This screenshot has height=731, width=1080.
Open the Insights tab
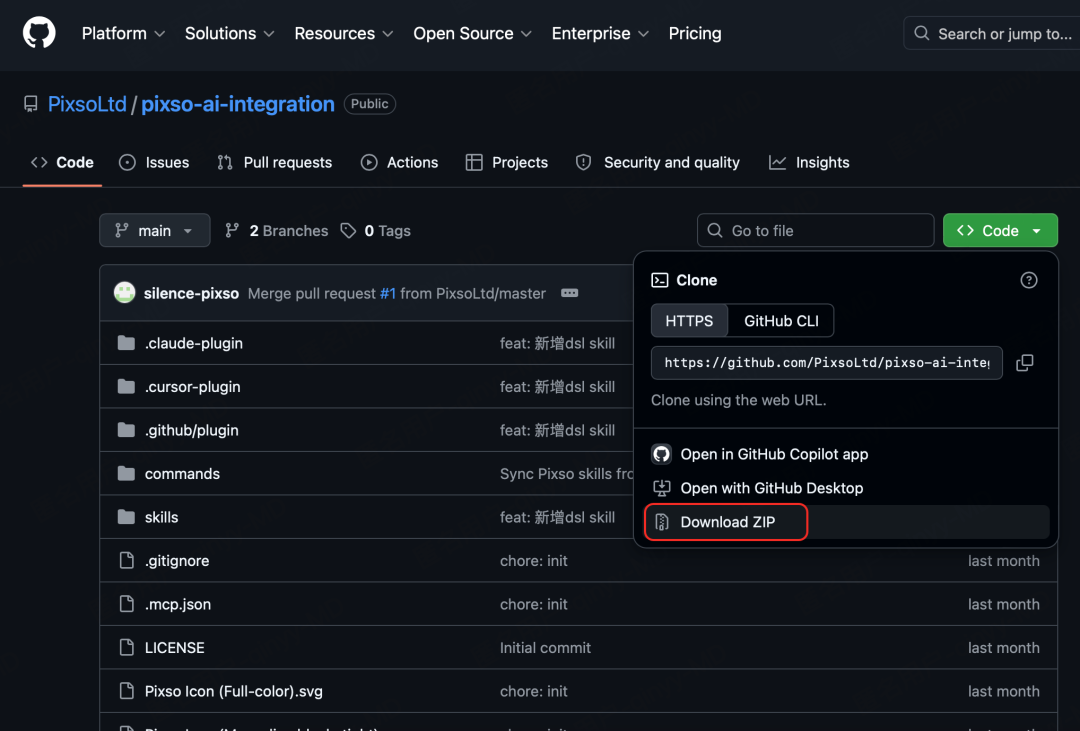[809, 163]
